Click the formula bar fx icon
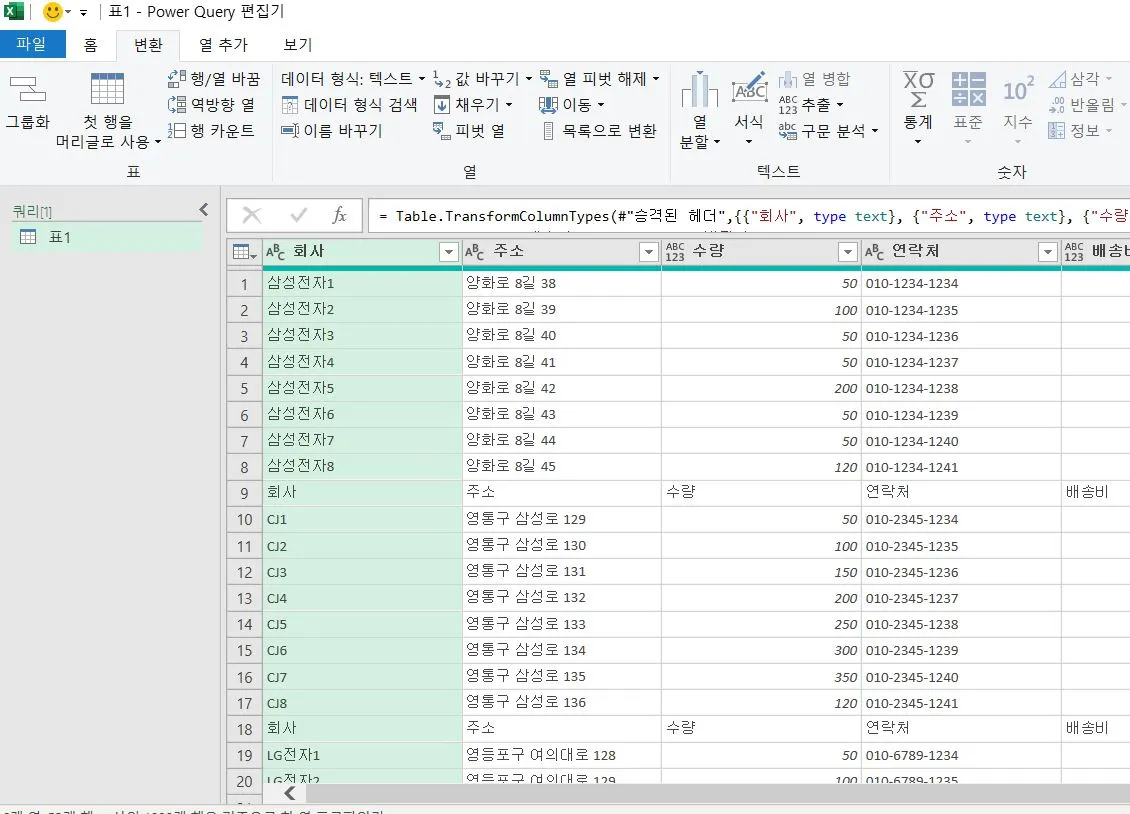Image resolution: width=1130 pixels, height=814 pixels. pyautogui.click(x=339, y=215)
